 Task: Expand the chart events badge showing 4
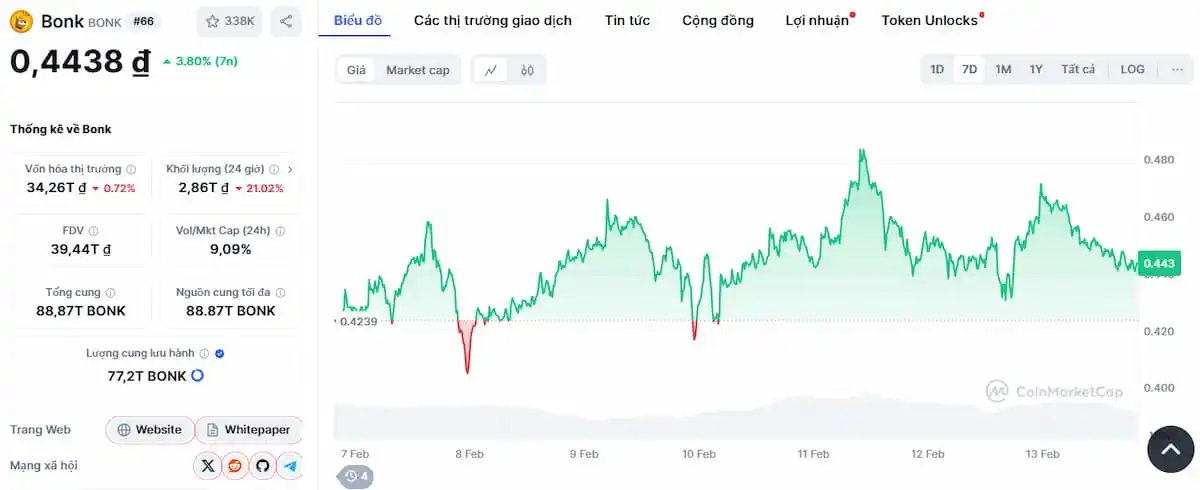pos(357,477)
